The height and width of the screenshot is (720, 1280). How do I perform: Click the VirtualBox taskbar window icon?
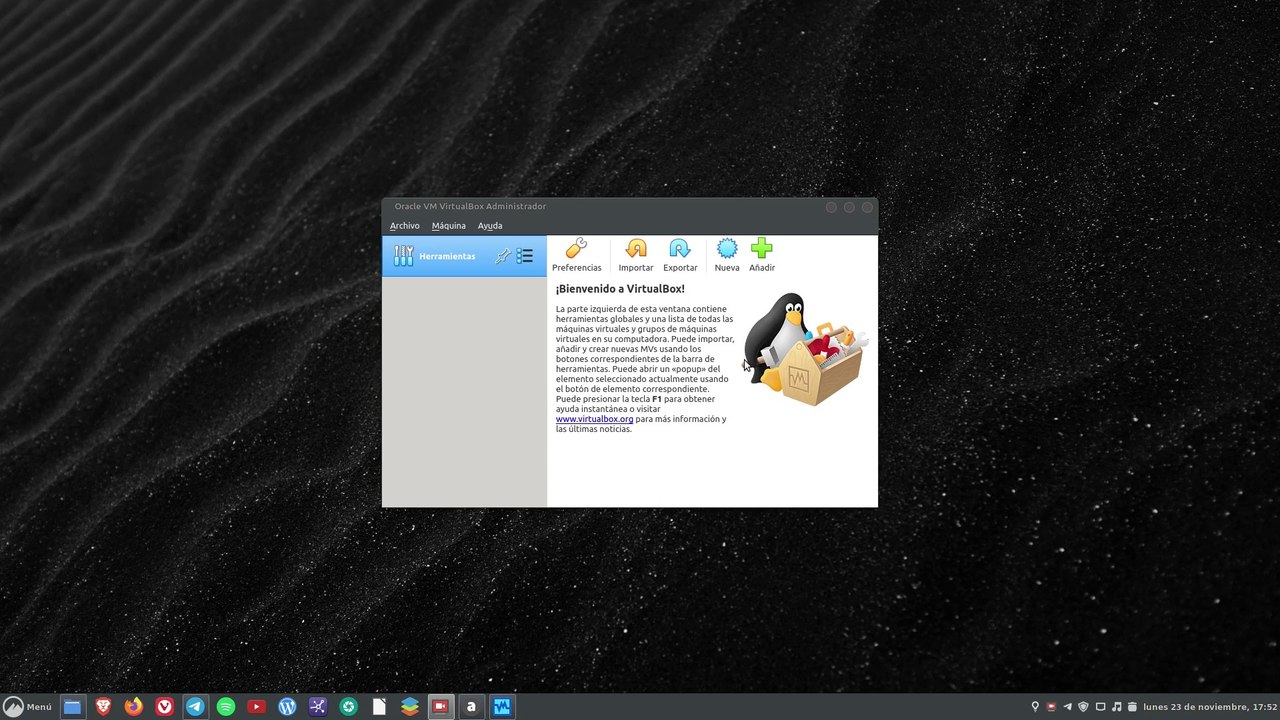point(502,707)
